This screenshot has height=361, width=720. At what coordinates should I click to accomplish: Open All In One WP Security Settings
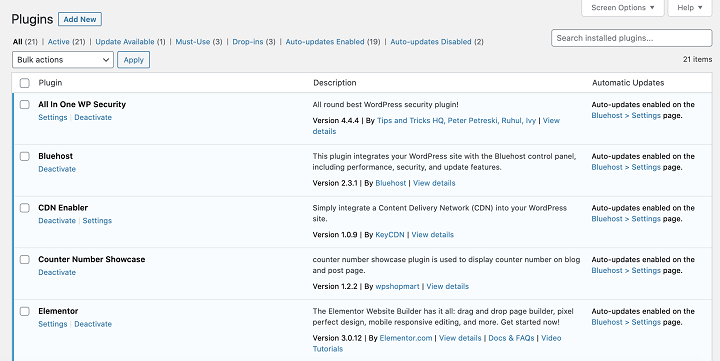(x=53, y=118)
